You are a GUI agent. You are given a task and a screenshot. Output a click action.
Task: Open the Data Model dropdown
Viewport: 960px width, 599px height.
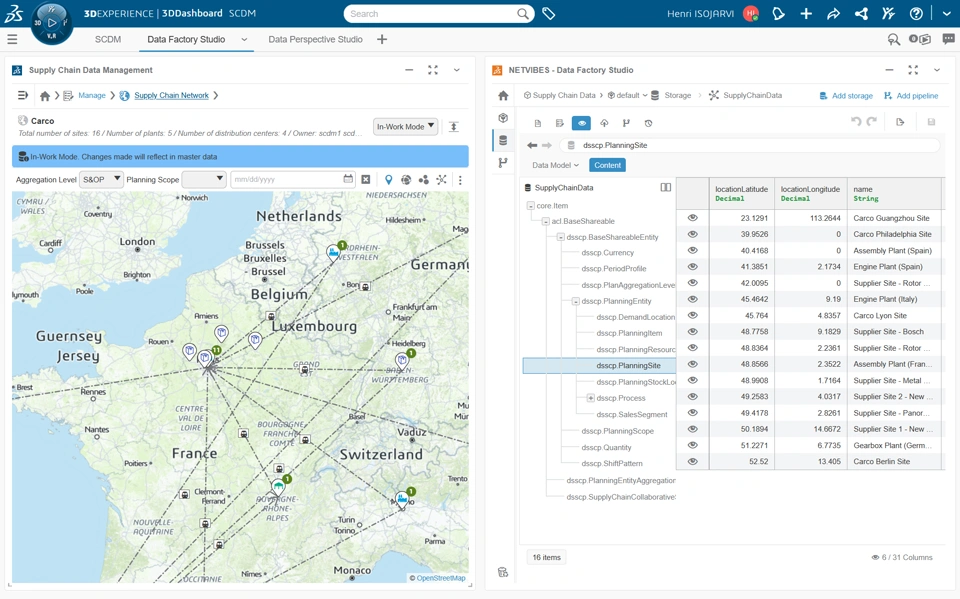click(555, 165)
